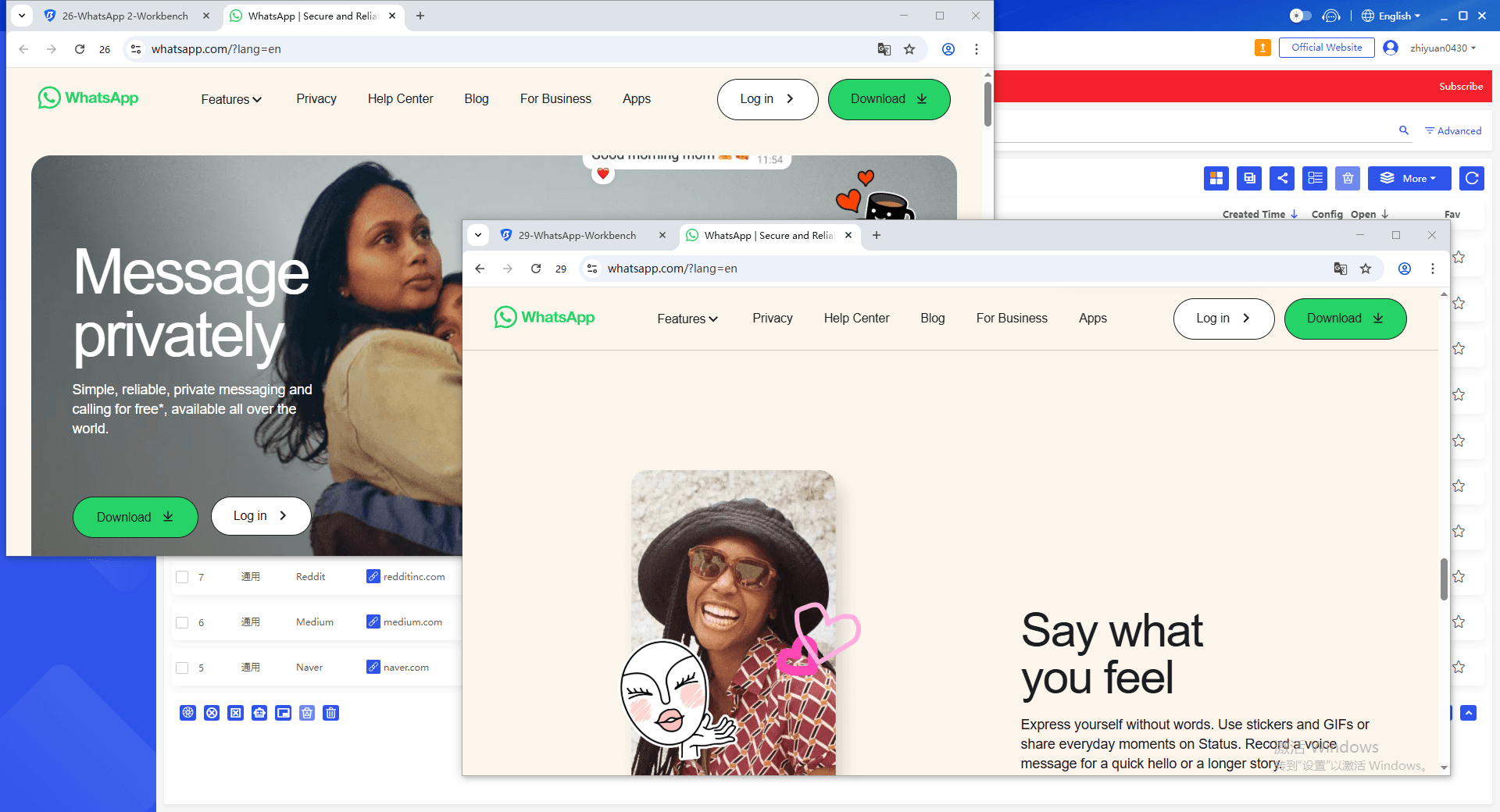Click the recycle bin icon in the top toolbar
This screenshot has height=812, width=1500.
(x=1348, y=178)
